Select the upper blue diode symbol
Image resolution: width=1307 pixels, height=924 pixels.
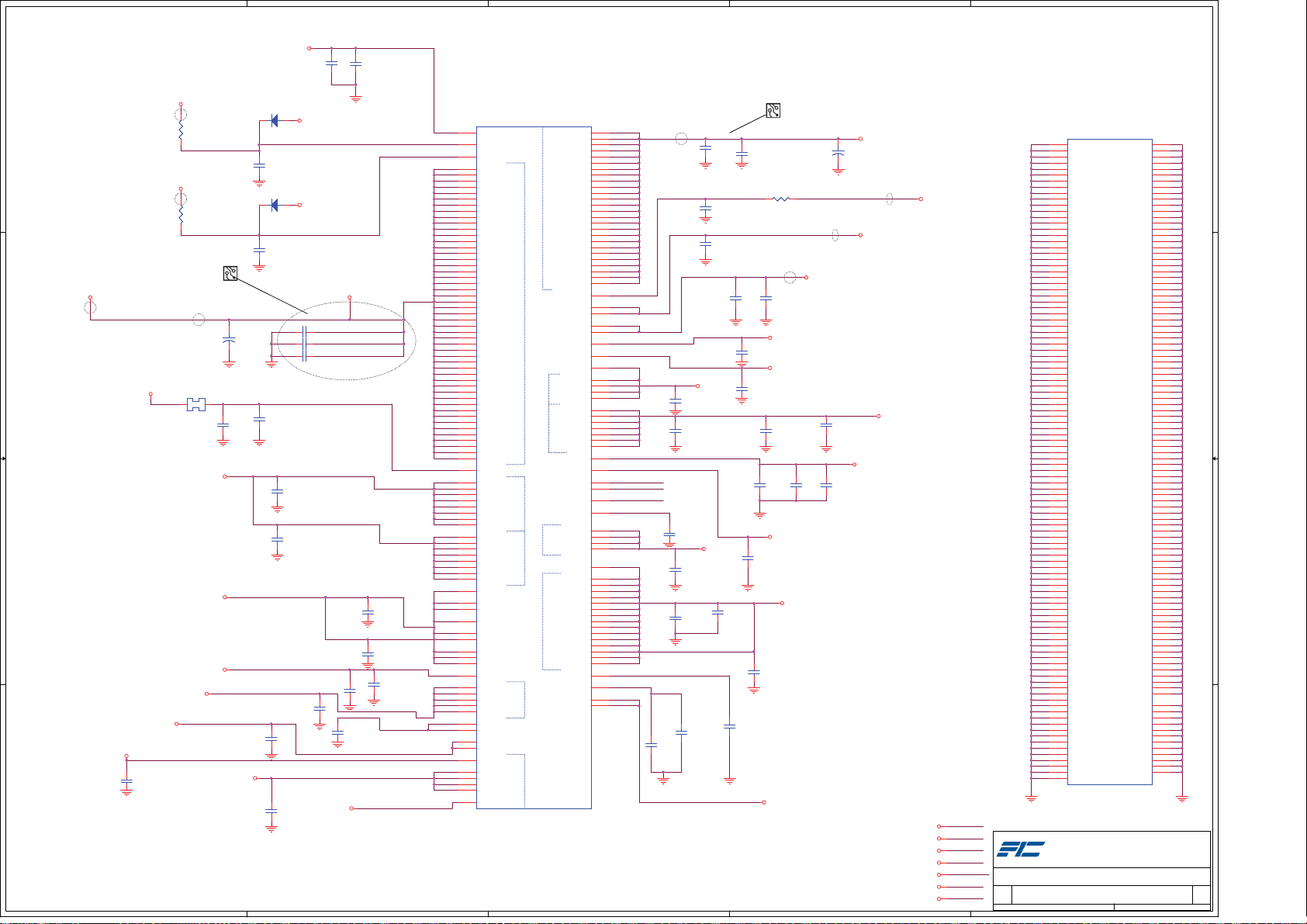(275, 121)
